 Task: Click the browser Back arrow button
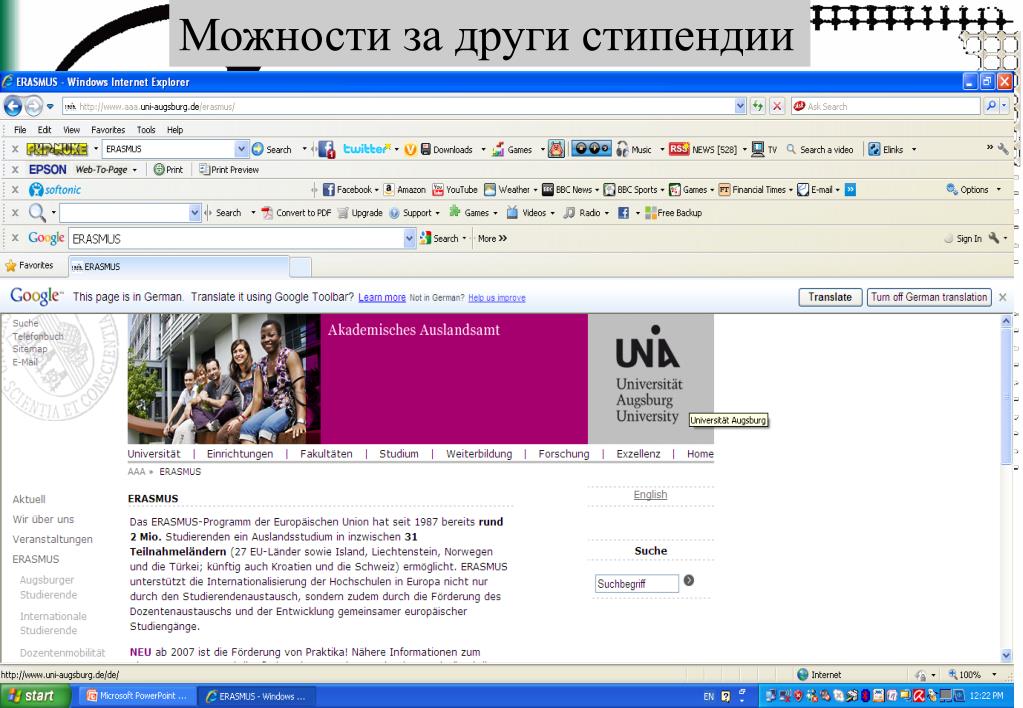coord(13,105)
